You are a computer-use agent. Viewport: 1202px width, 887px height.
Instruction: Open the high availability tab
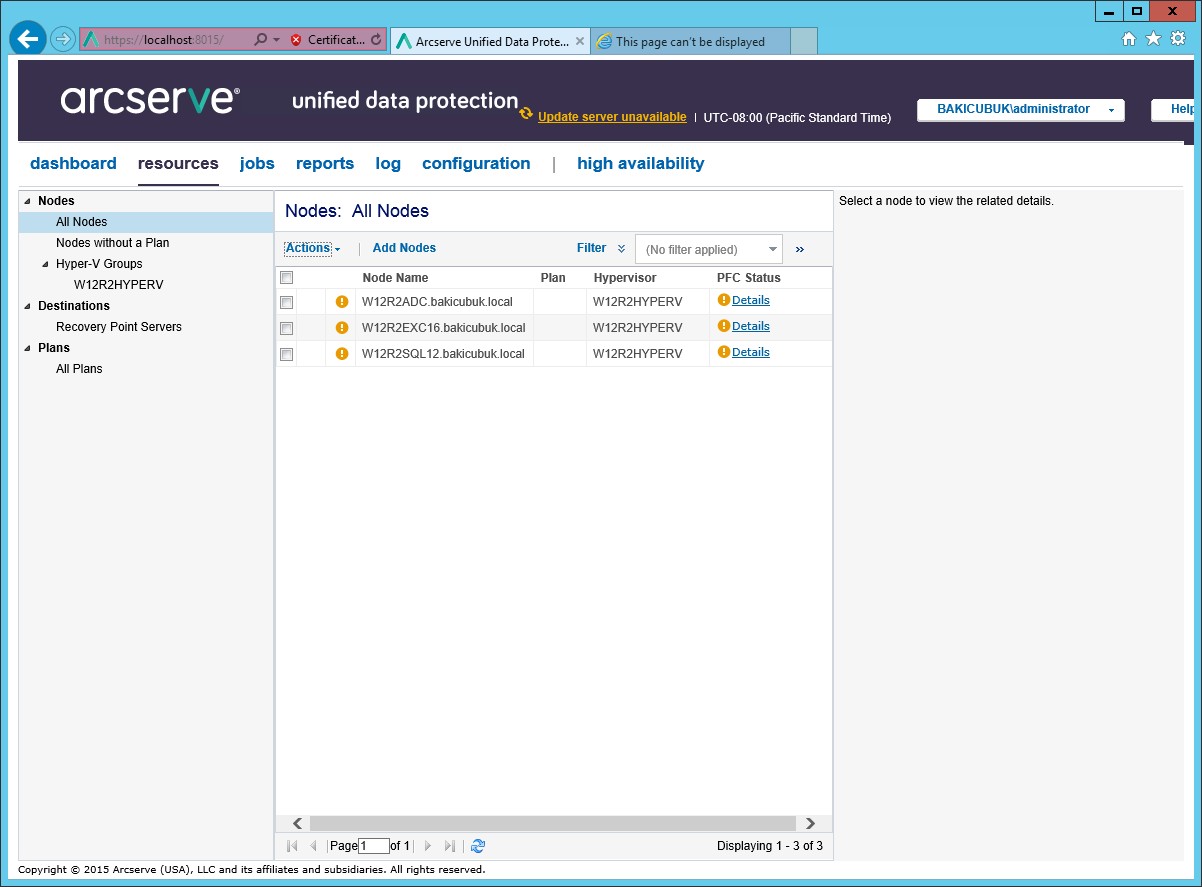pos(641,163)
